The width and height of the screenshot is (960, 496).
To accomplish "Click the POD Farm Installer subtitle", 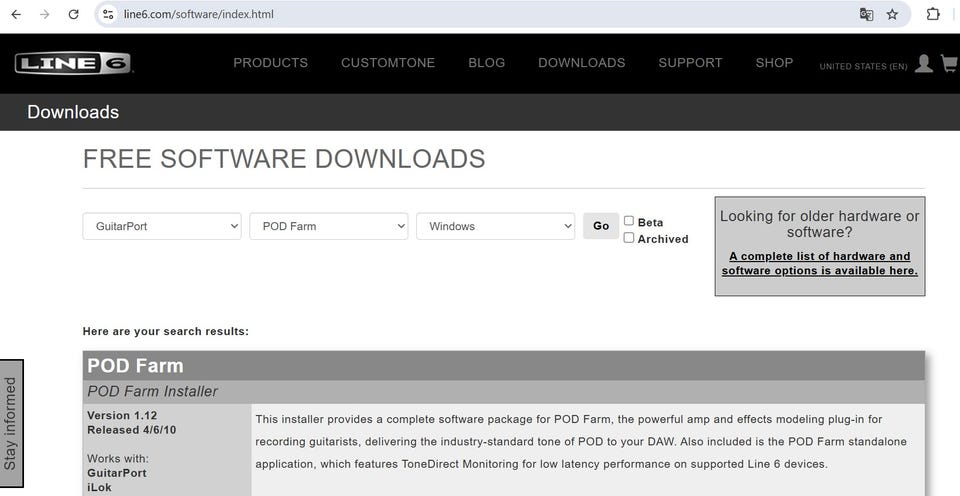I will pyautogui.click(x=152, y=391).
